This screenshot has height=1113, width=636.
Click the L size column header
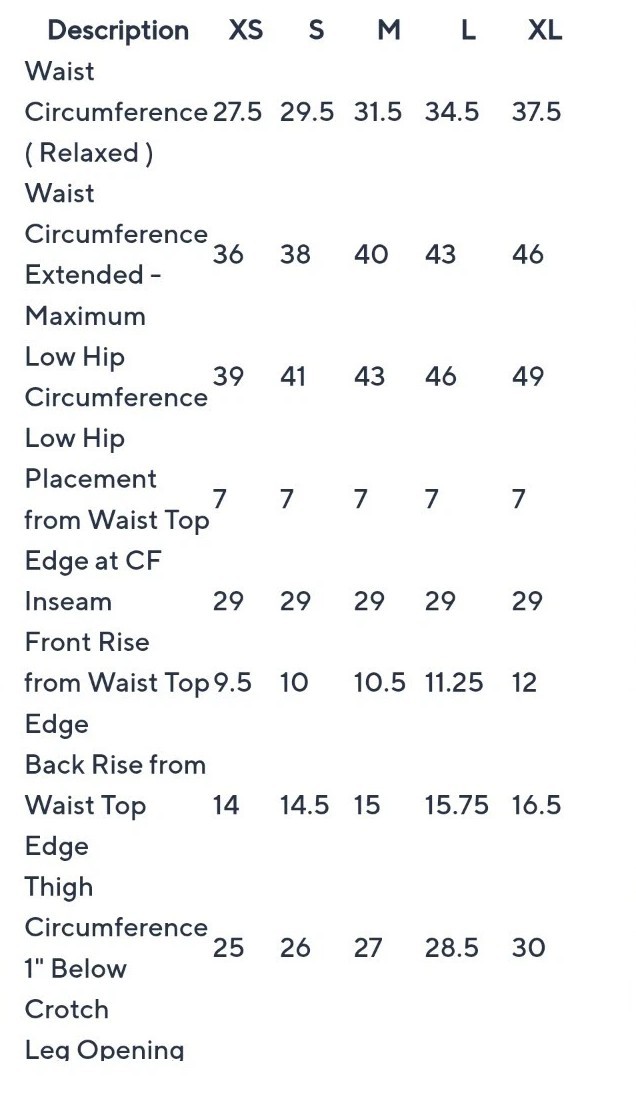coord(467,30)
